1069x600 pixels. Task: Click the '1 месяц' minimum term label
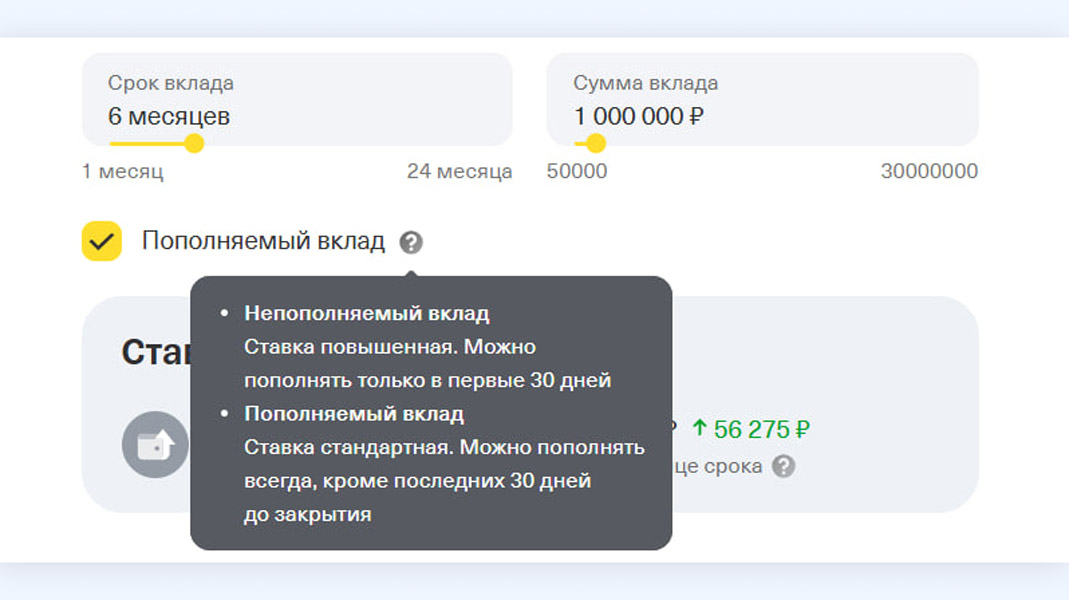click(x=122, y=171)
